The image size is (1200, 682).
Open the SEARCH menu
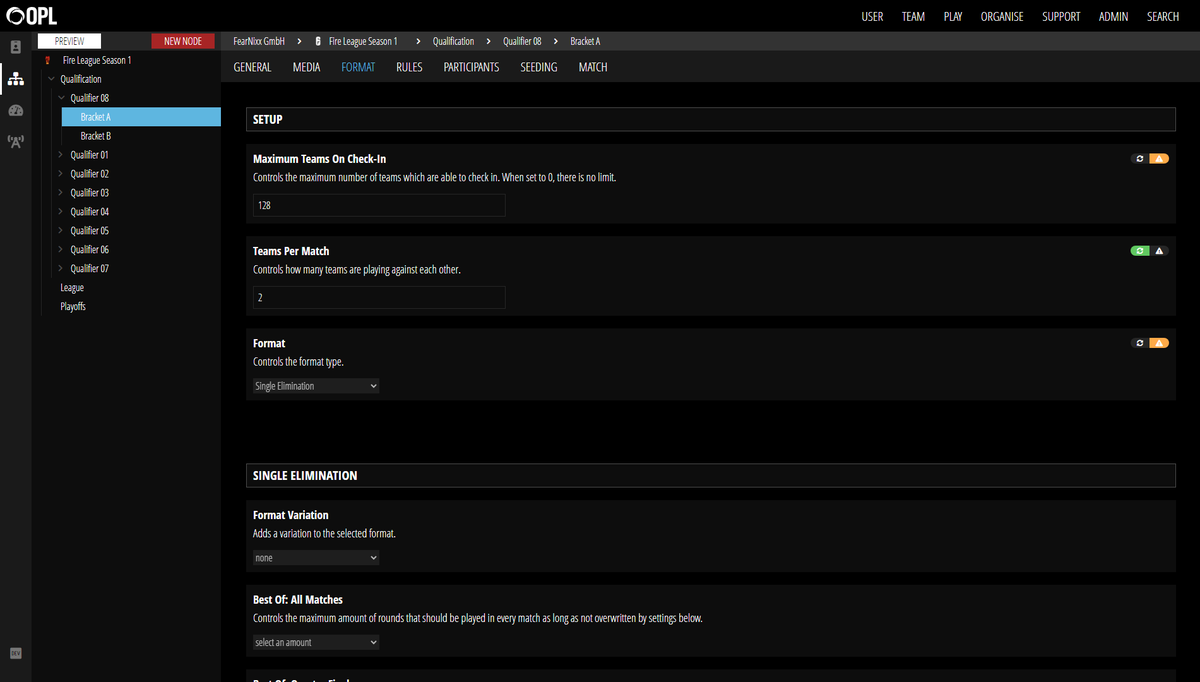click(1163, 17)
